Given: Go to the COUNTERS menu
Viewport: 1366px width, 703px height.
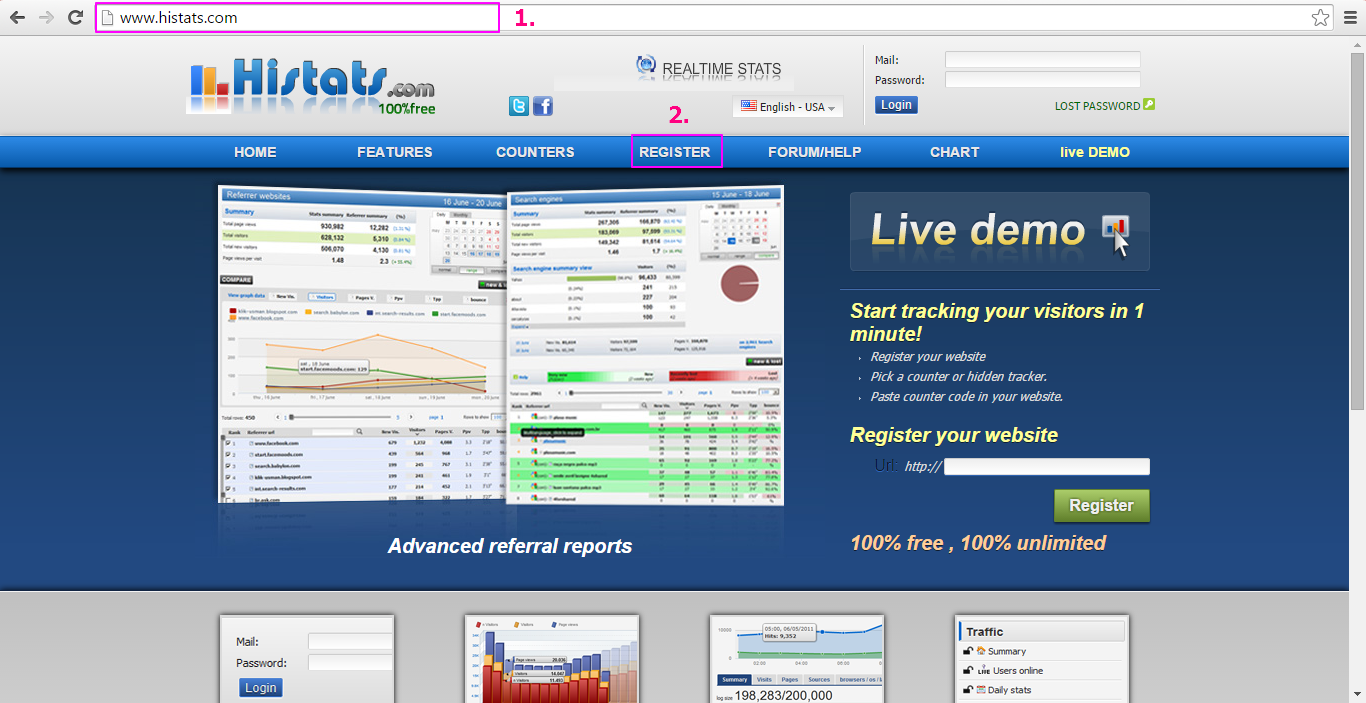Looking at the screenshot, I should tap(535, 152).
